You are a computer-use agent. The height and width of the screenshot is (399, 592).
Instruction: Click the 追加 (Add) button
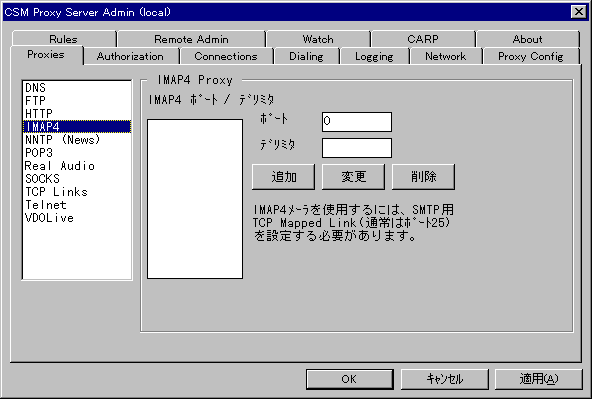[284, 177]
